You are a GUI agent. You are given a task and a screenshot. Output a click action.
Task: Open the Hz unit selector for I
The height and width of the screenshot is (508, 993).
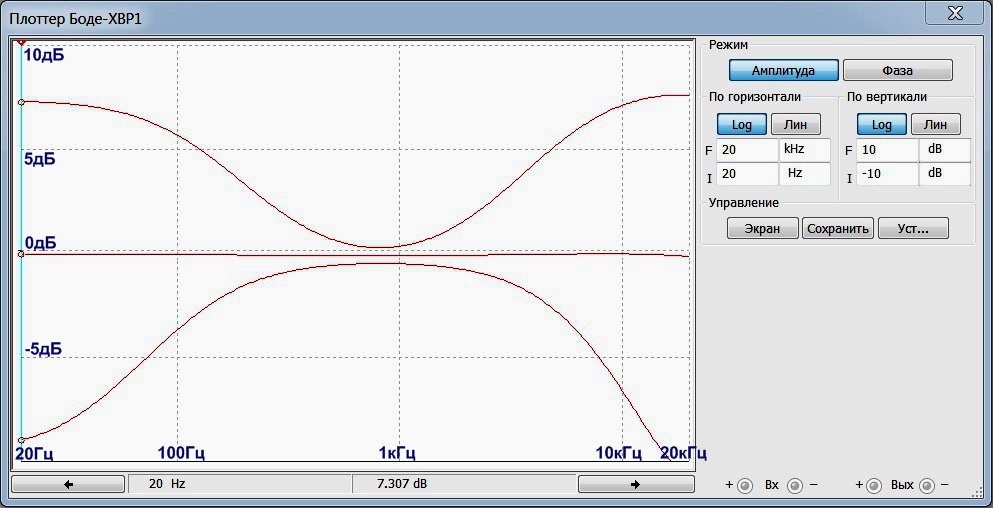(804, 174)
